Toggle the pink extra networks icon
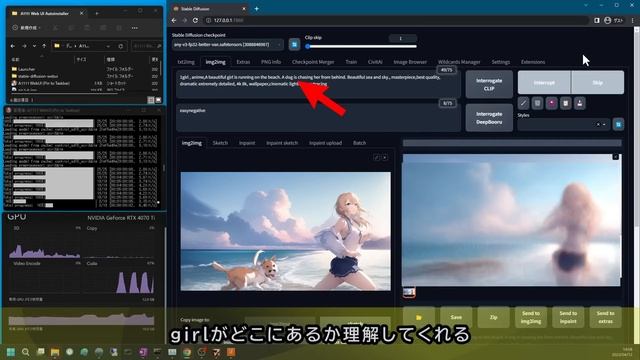The height and width of the screenshot is (360, 640). pyautogui.click(x=551, y=103)
